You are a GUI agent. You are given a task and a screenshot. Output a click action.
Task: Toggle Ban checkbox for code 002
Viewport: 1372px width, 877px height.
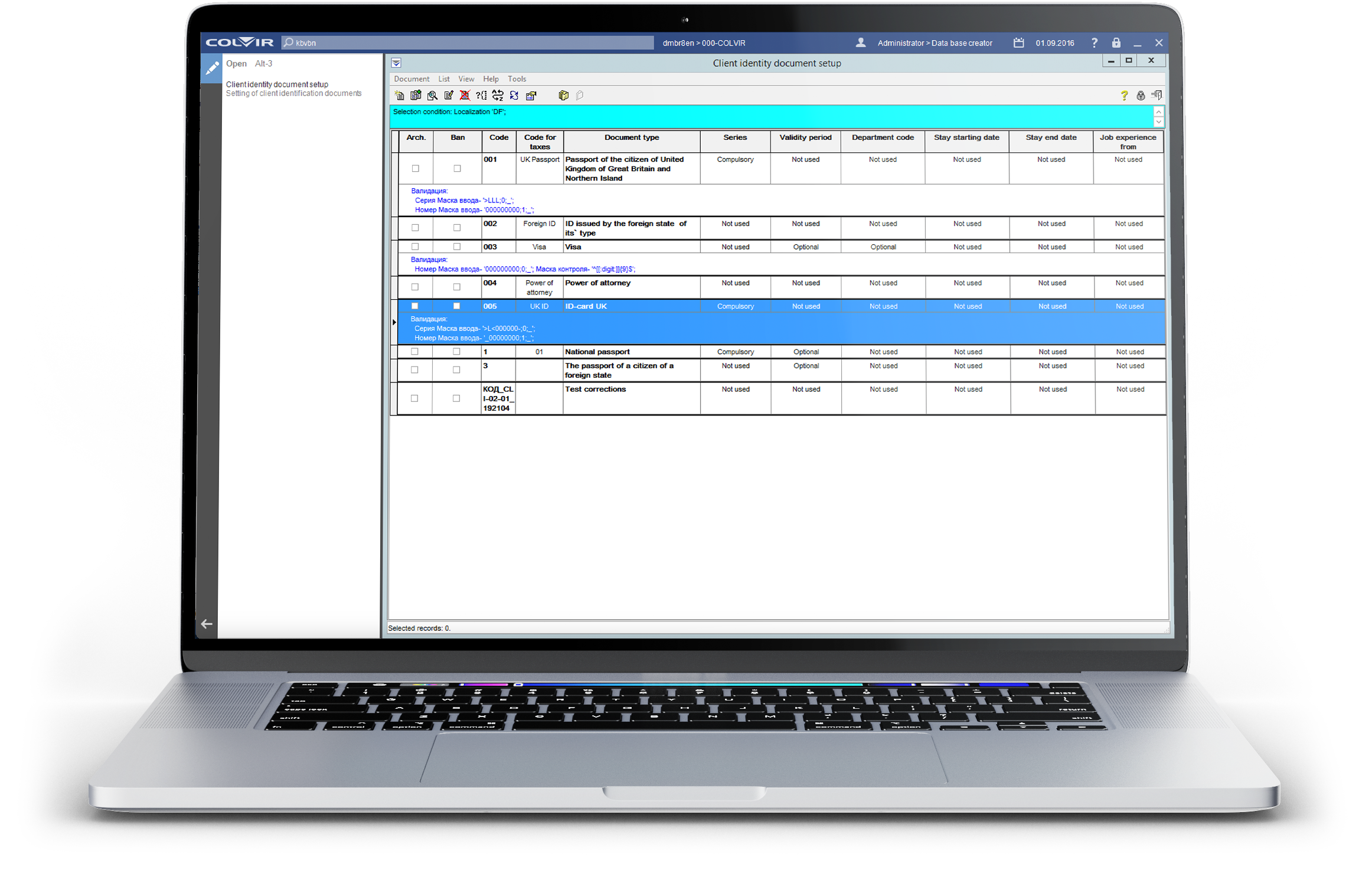coord(456,228)
